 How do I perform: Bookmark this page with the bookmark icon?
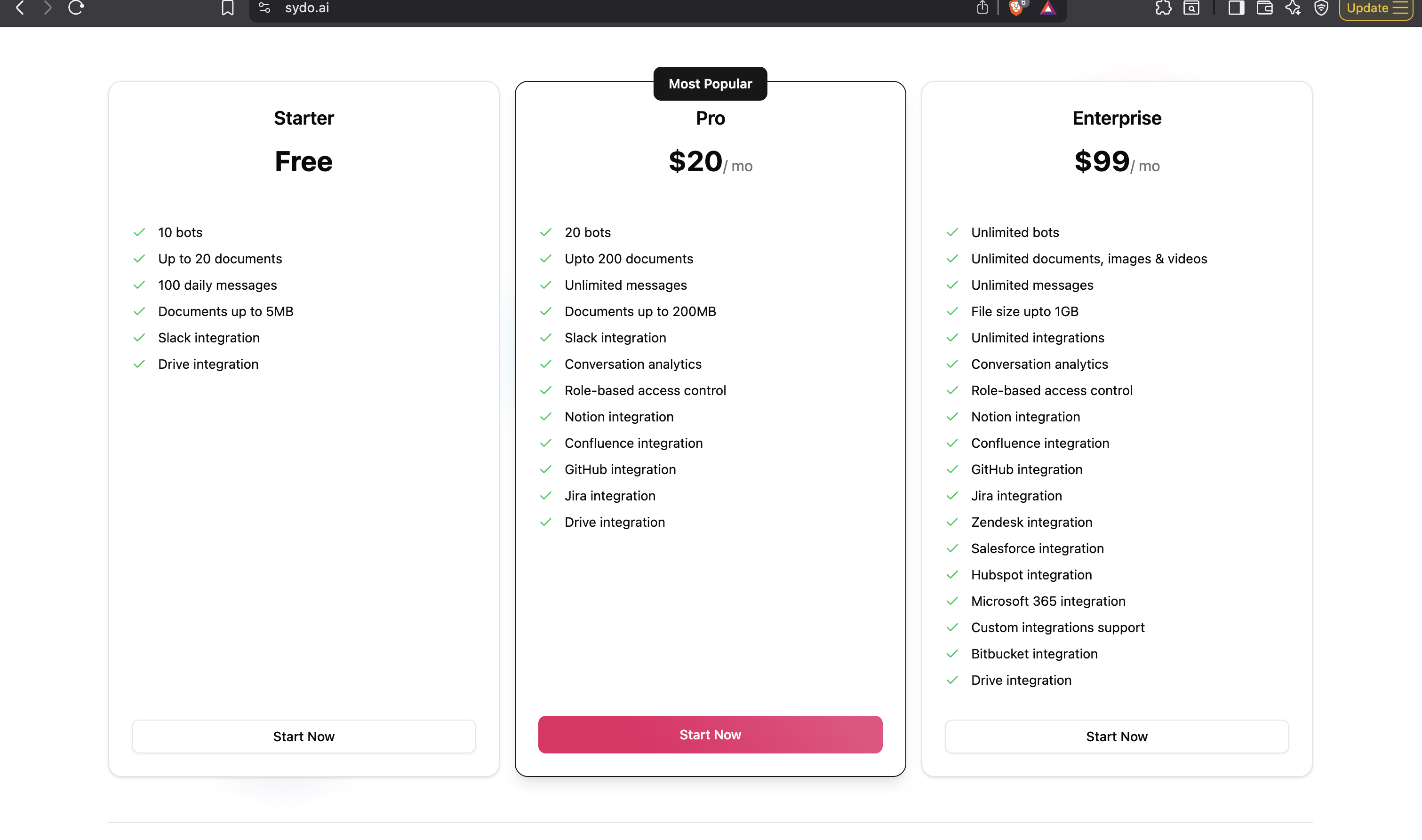click(228, 8)
